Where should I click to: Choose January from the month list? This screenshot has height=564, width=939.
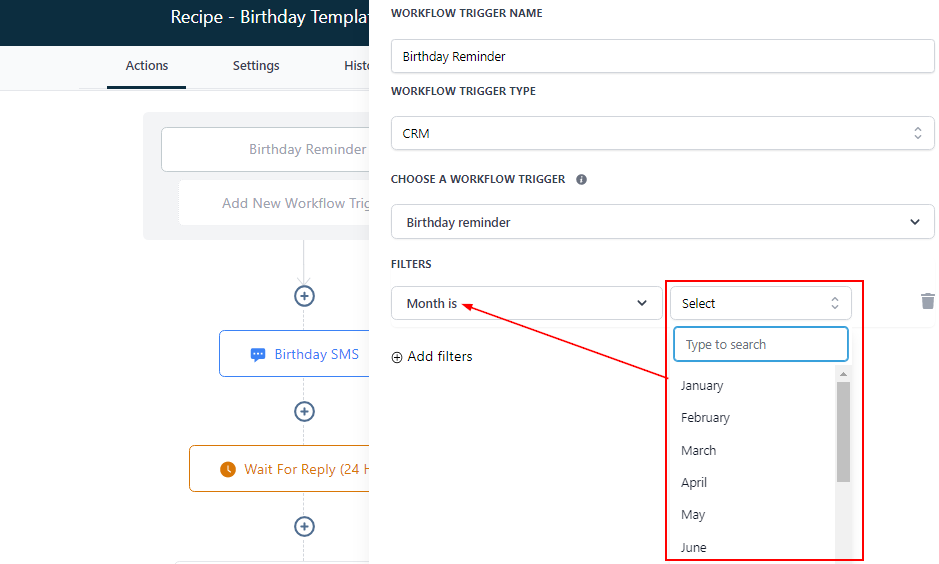[x=702, y=386]
